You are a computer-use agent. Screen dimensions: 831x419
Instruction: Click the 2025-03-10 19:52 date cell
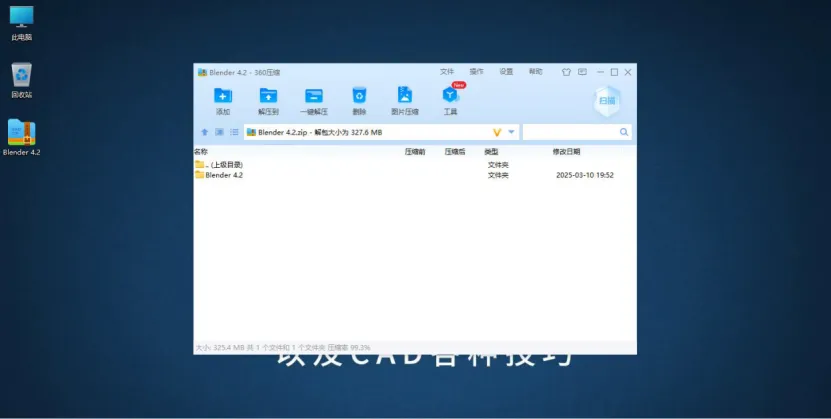585,175
